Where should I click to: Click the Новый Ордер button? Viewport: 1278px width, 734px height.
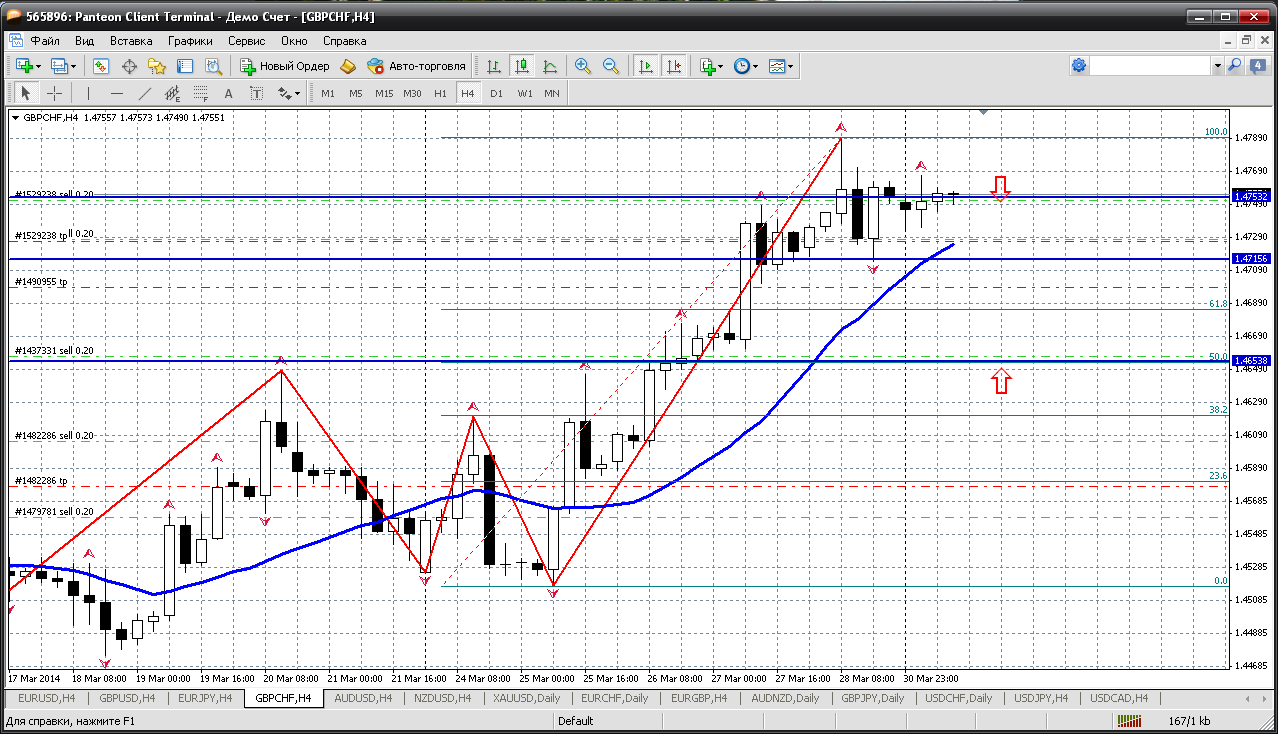(x=285, y=66)
